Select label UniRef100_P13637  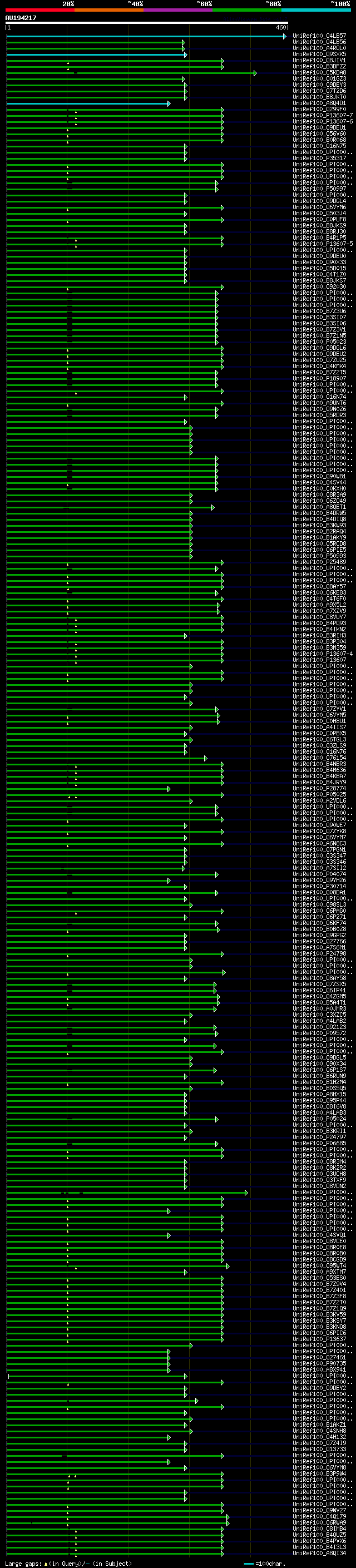tap(319, 1339)
